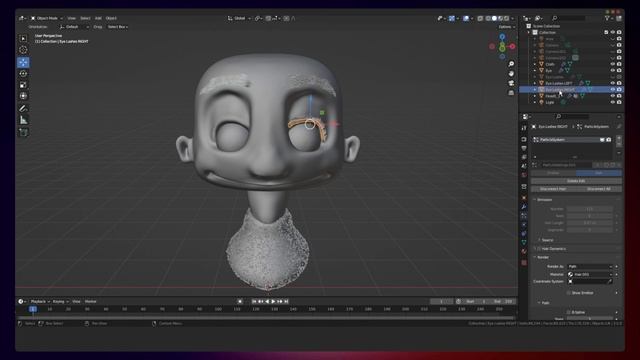This screenshot has height=360, width=640.
Task: Open the Render As Path dropdown
Action: click(590, 266)
